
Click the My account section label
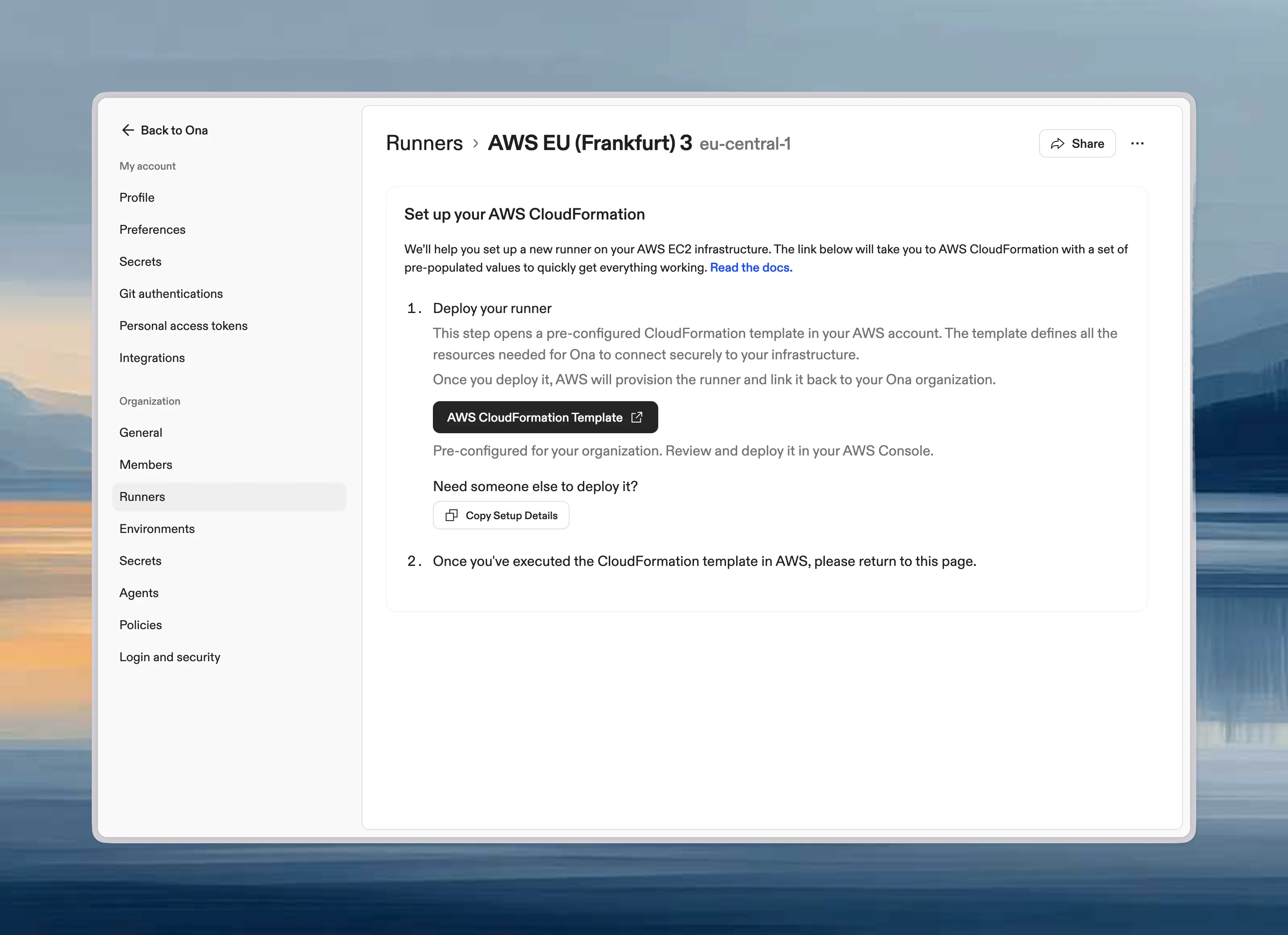pos(148,167)
